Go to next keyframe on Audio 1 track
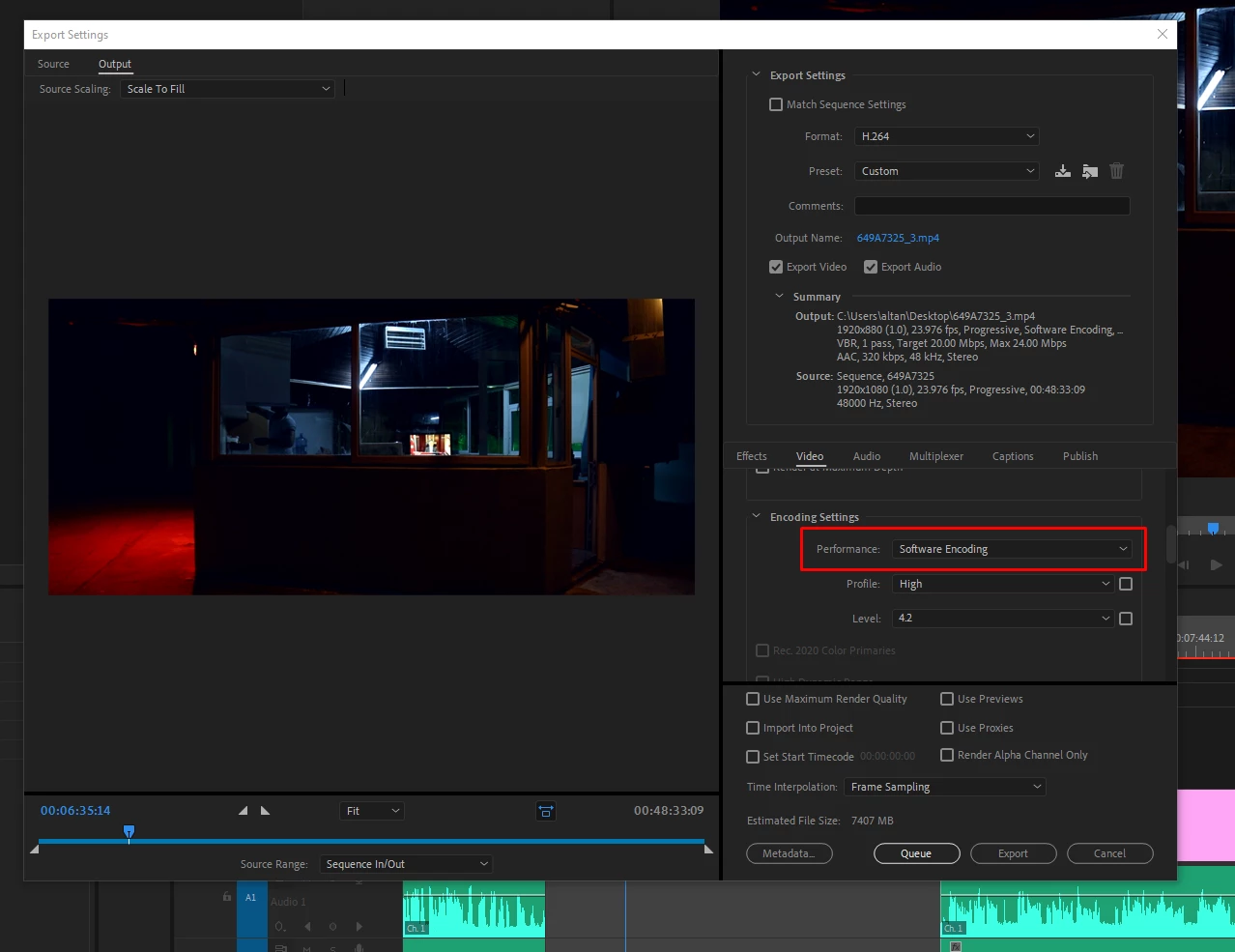 pyautogui.click(x=359, y=926)
